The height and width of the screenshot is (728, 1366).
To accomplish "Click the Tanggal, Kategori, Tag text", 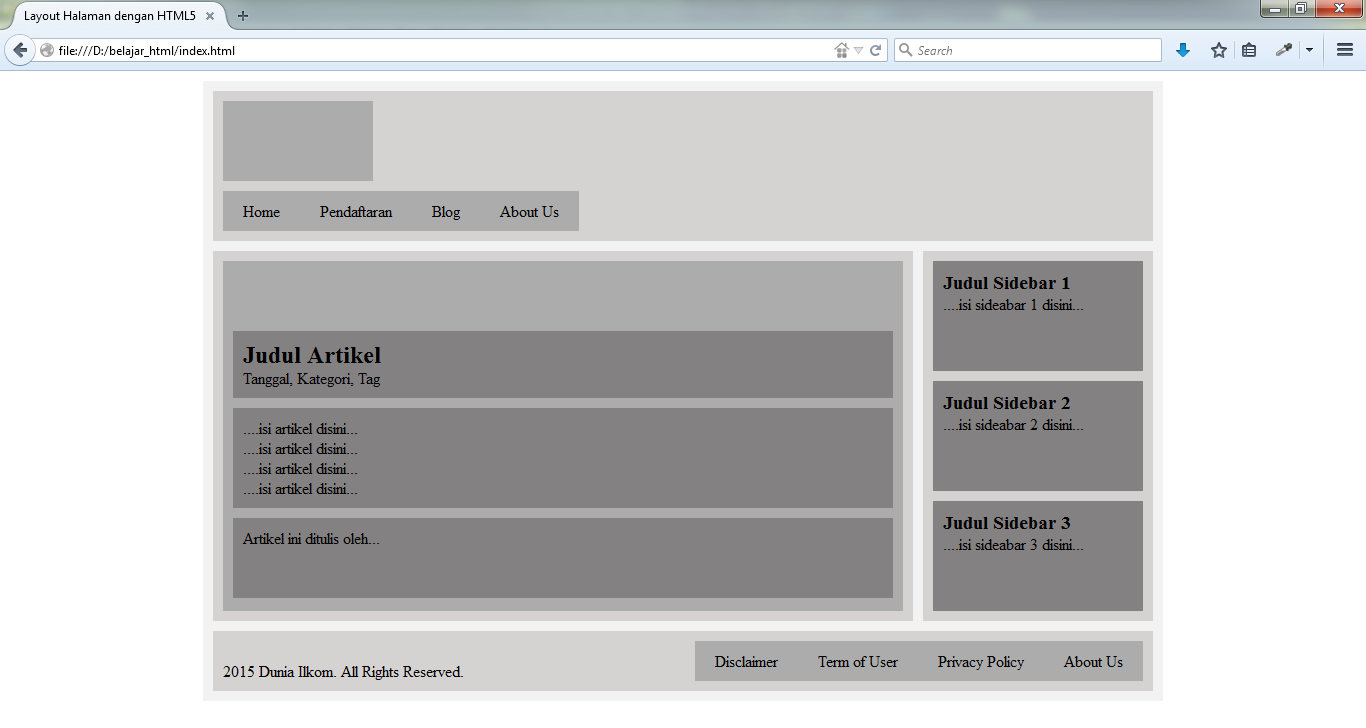I will pyautogui.click(x=311, y=379).
